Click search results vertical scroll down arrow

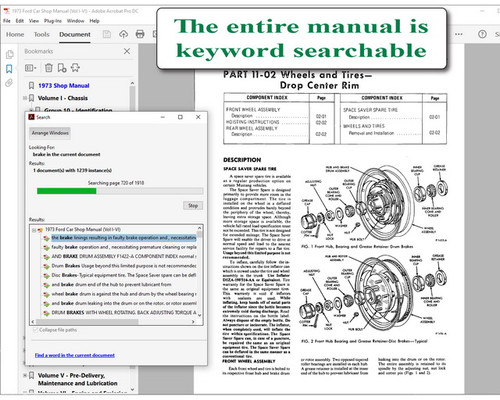199,315
